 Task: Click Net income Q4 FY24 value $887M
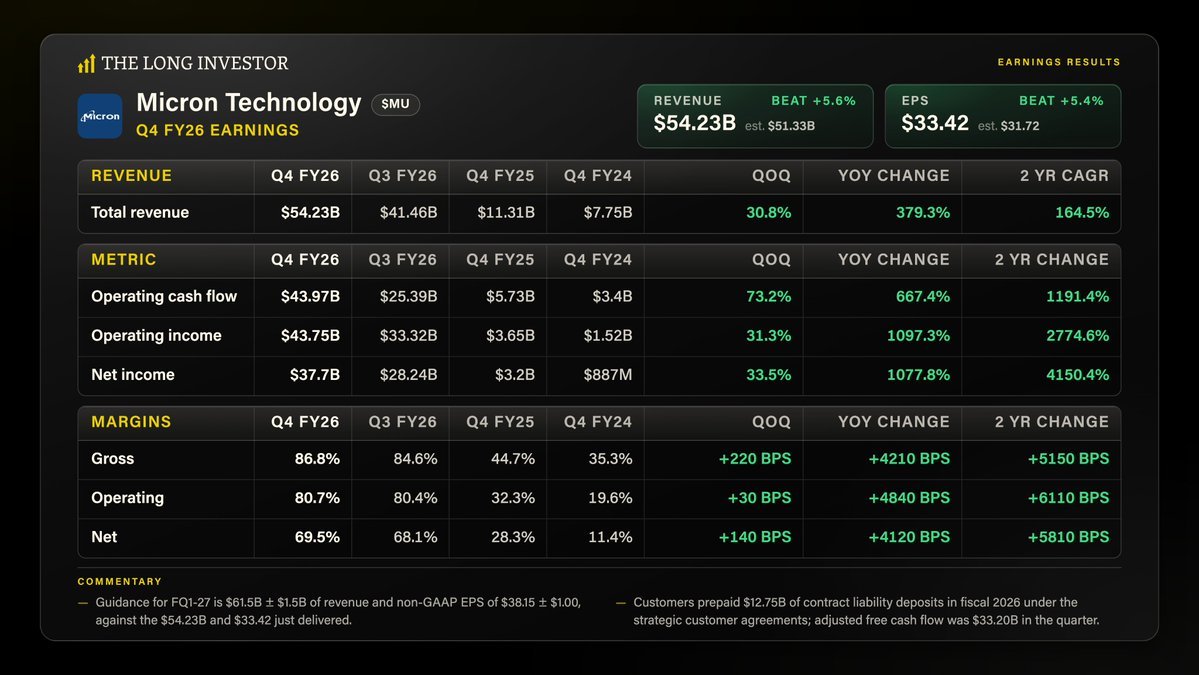tap(607, 375)
